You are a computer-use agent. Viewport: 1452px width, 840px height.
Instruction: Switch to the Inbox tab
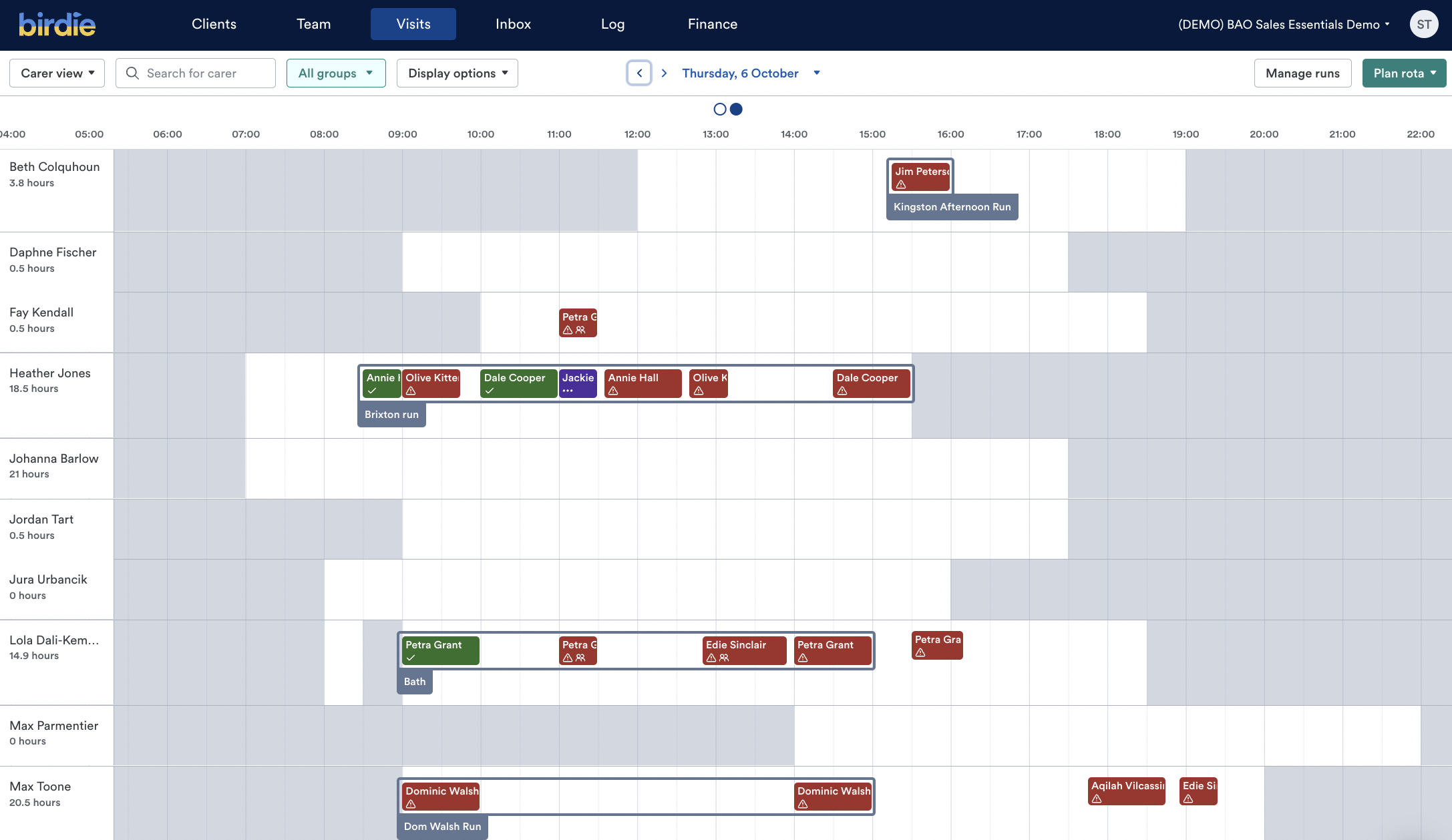[513, 23]
